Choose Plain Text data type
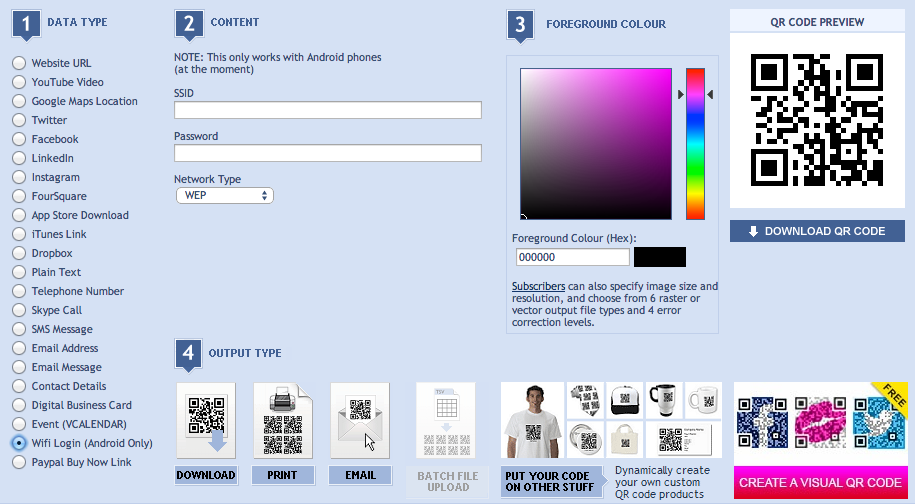915x504 pixels. [x=19, y=272]
